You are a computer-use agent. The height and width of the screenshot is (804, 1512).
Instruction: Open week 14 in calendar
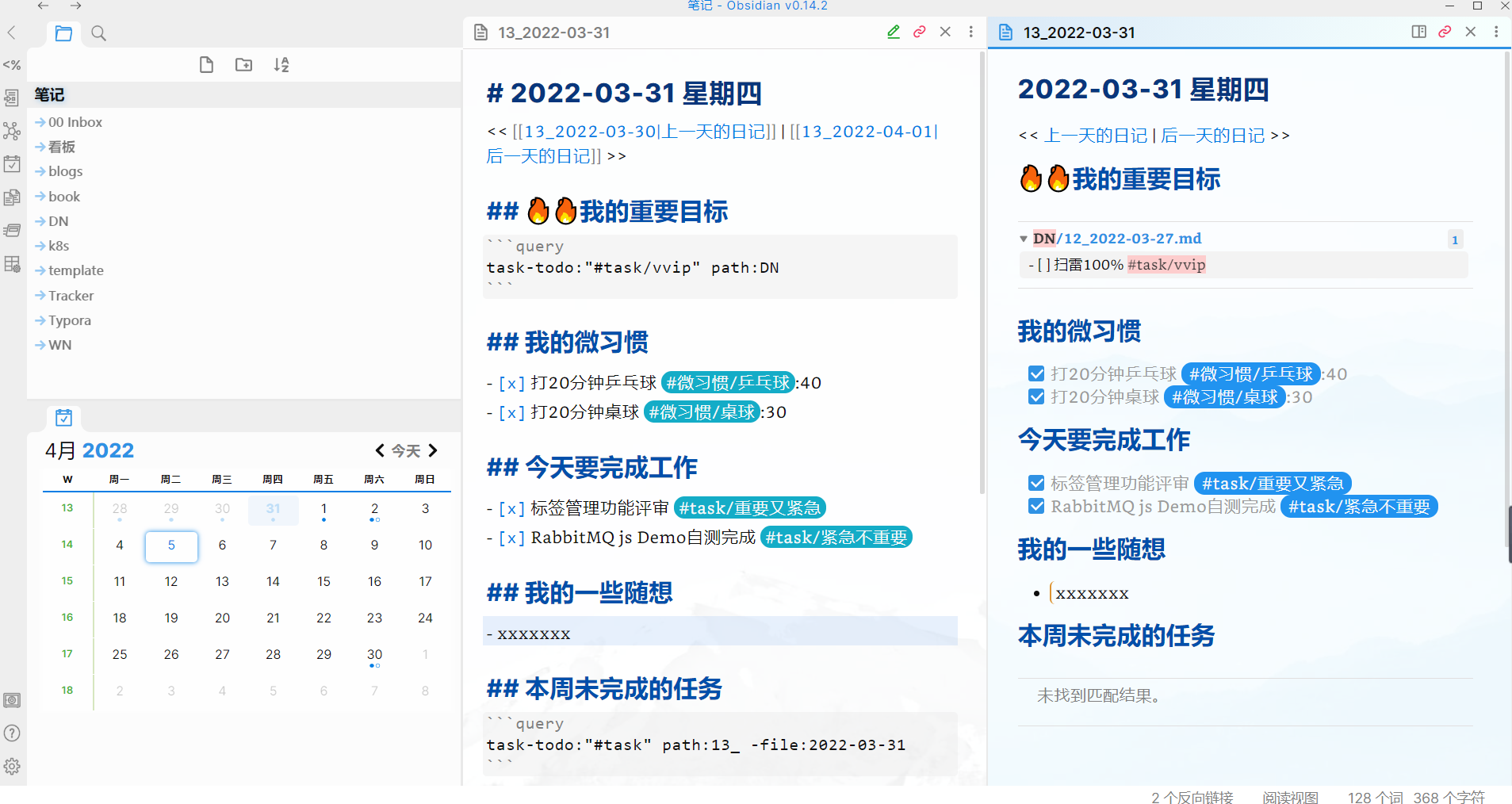click(x=67, y=545)
